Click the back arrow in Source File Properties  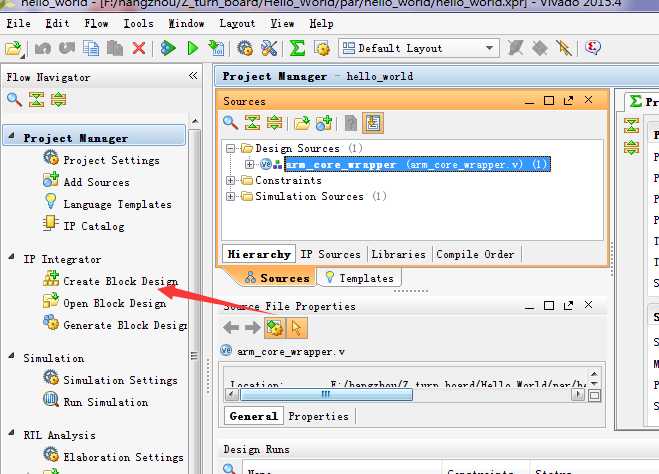231,327
